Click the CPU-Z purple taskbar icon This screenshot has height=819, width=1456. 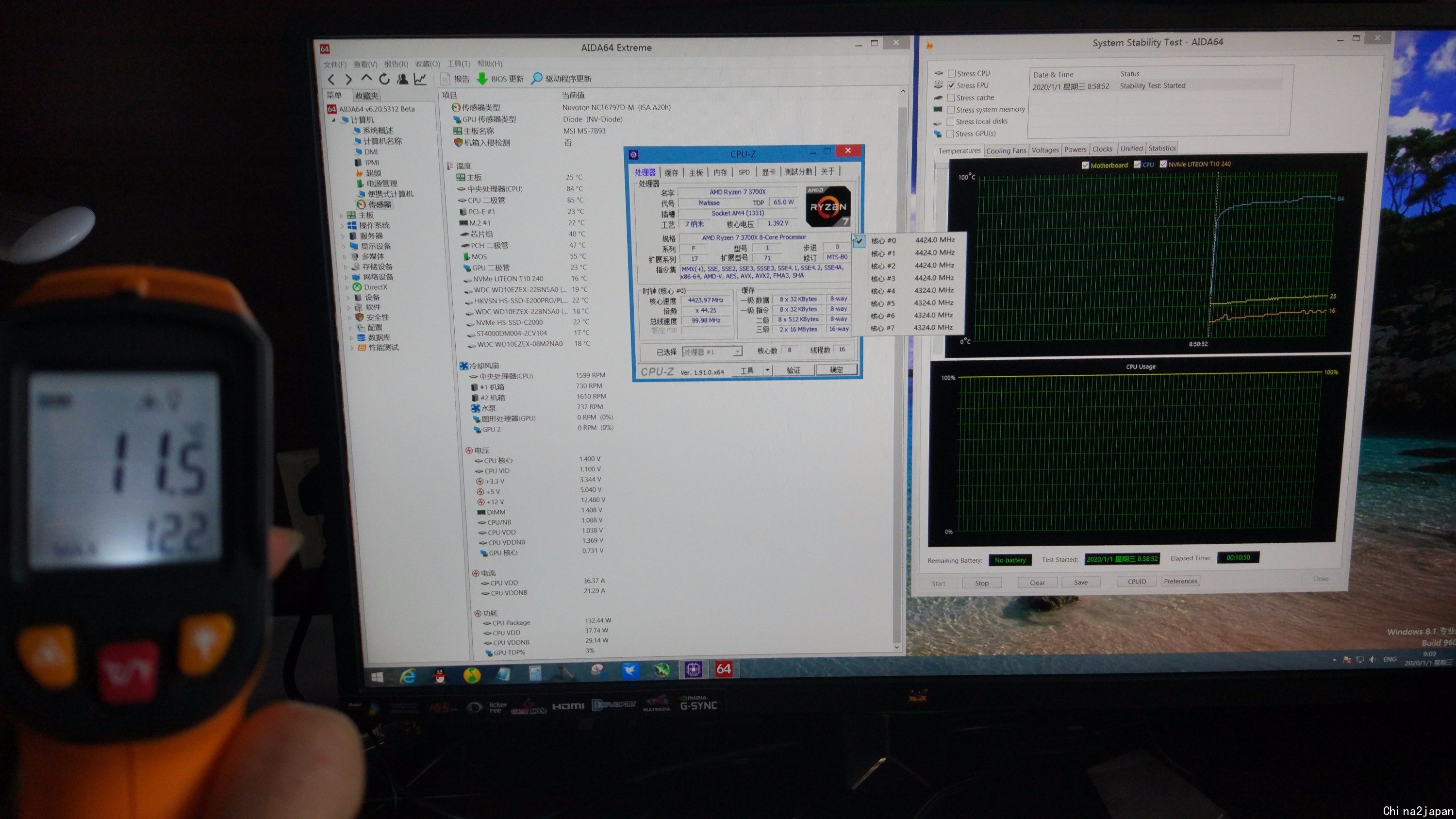click(693, 670)
